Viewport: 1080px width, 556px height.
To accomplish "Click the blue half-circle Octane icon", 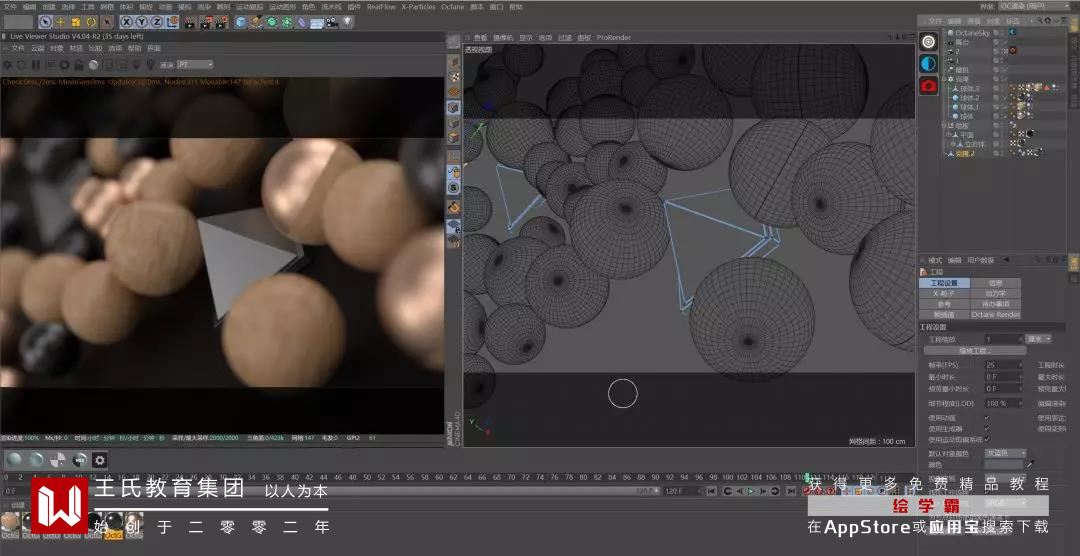I will (928, 63).
